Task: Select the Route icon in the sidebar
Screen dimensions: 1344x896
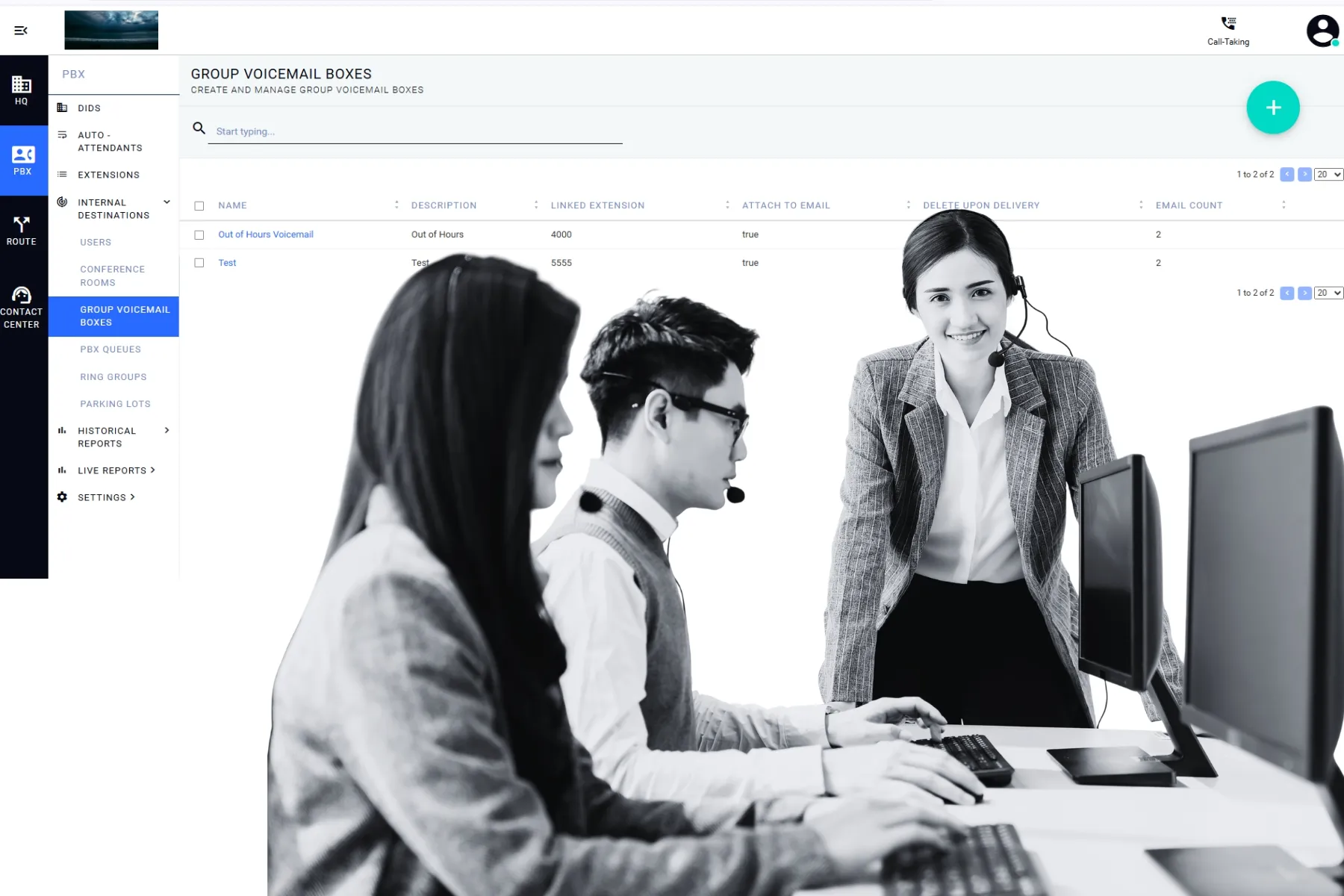Action: click(x=22, y=226)
